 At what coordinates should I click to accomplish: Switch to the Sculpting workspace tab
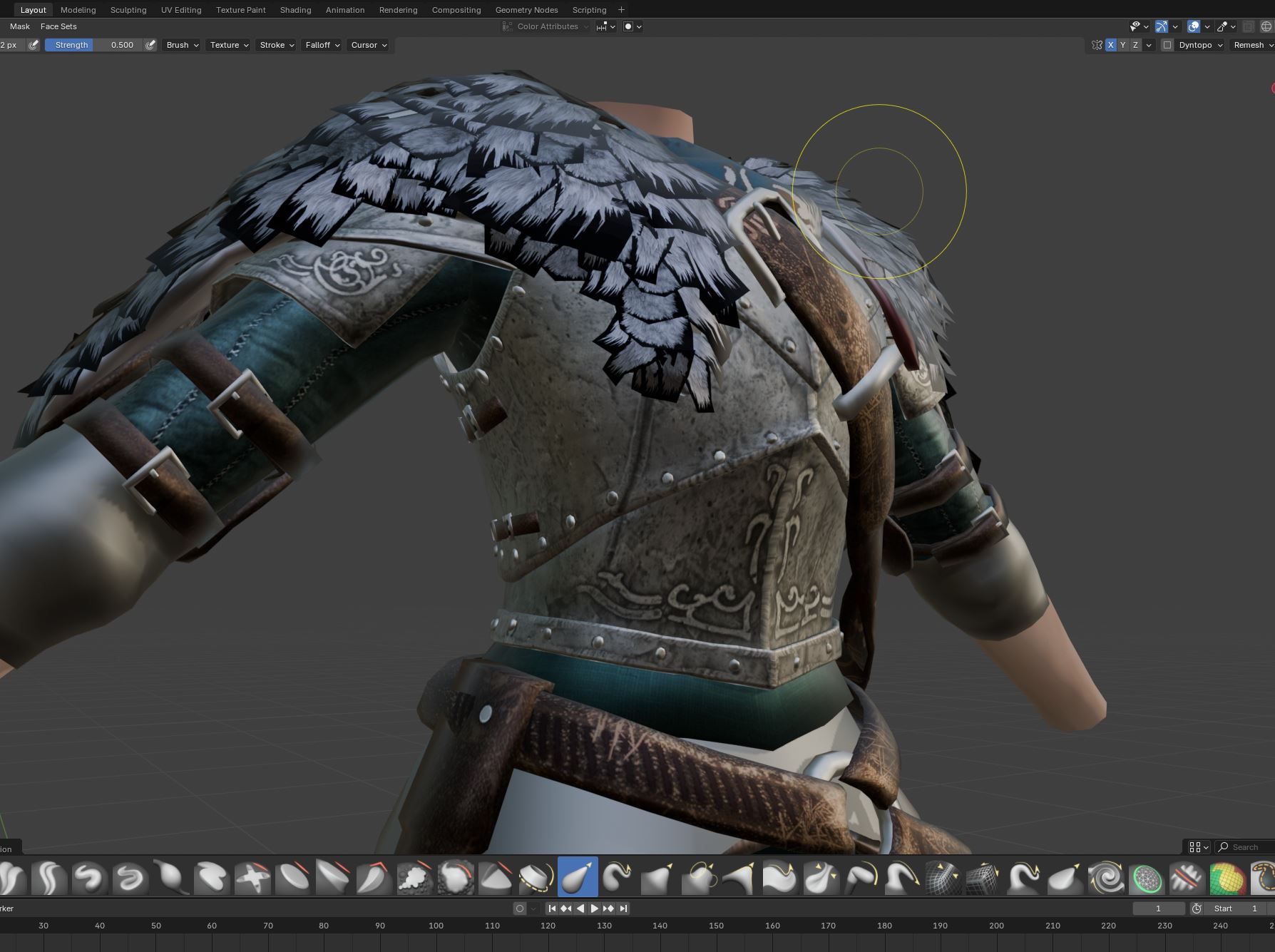(x=128, y=10)
